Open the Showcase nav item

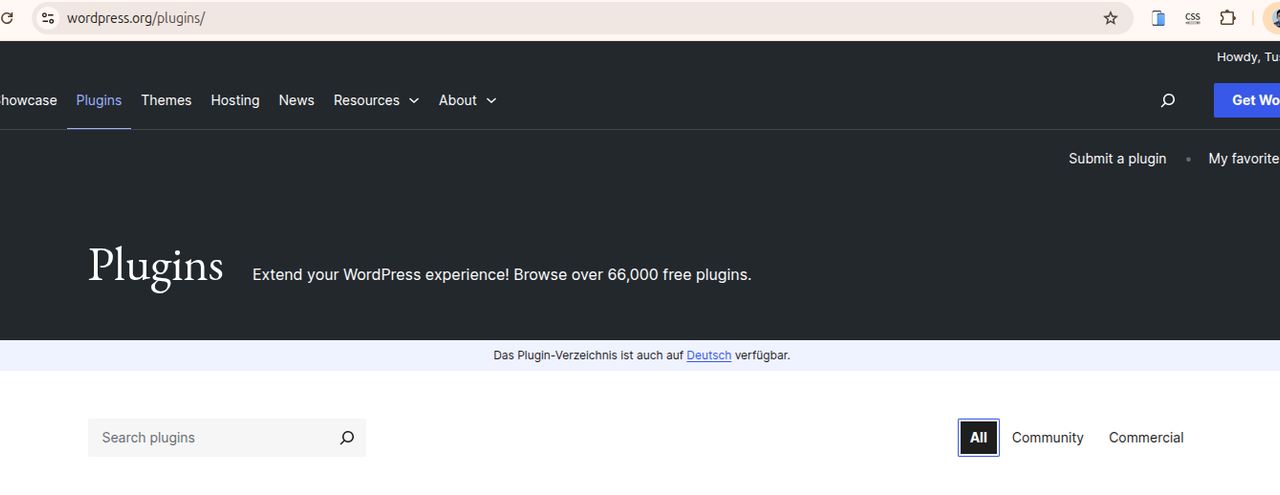click(x=28, y=100)
